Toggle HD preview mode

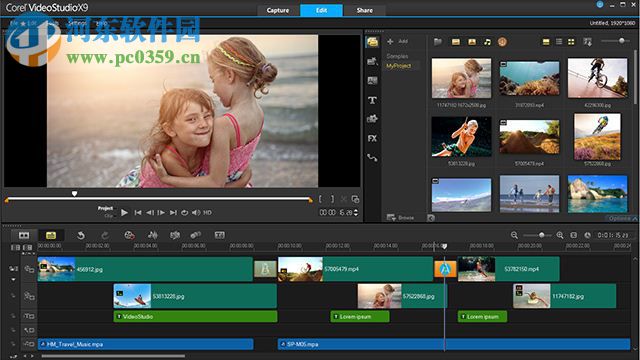207,213
